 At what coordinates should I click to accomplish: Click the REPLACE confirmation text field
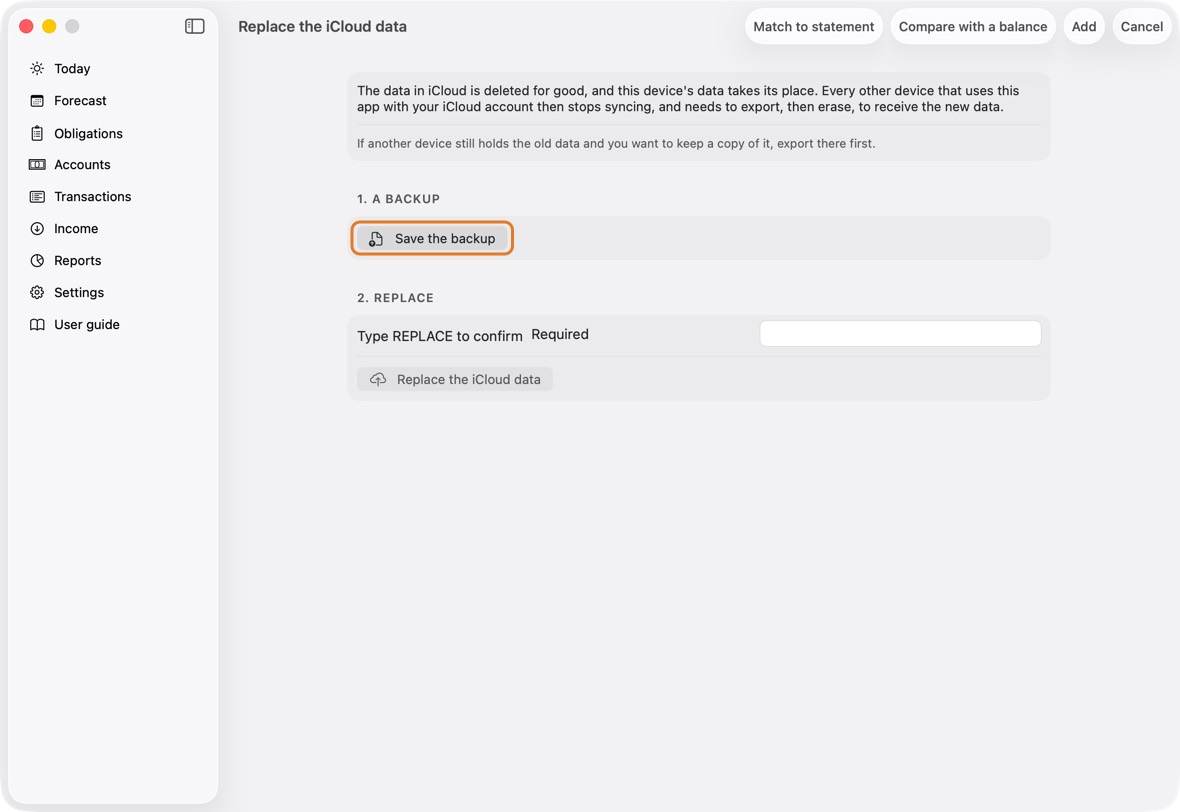tap(900, 333)
